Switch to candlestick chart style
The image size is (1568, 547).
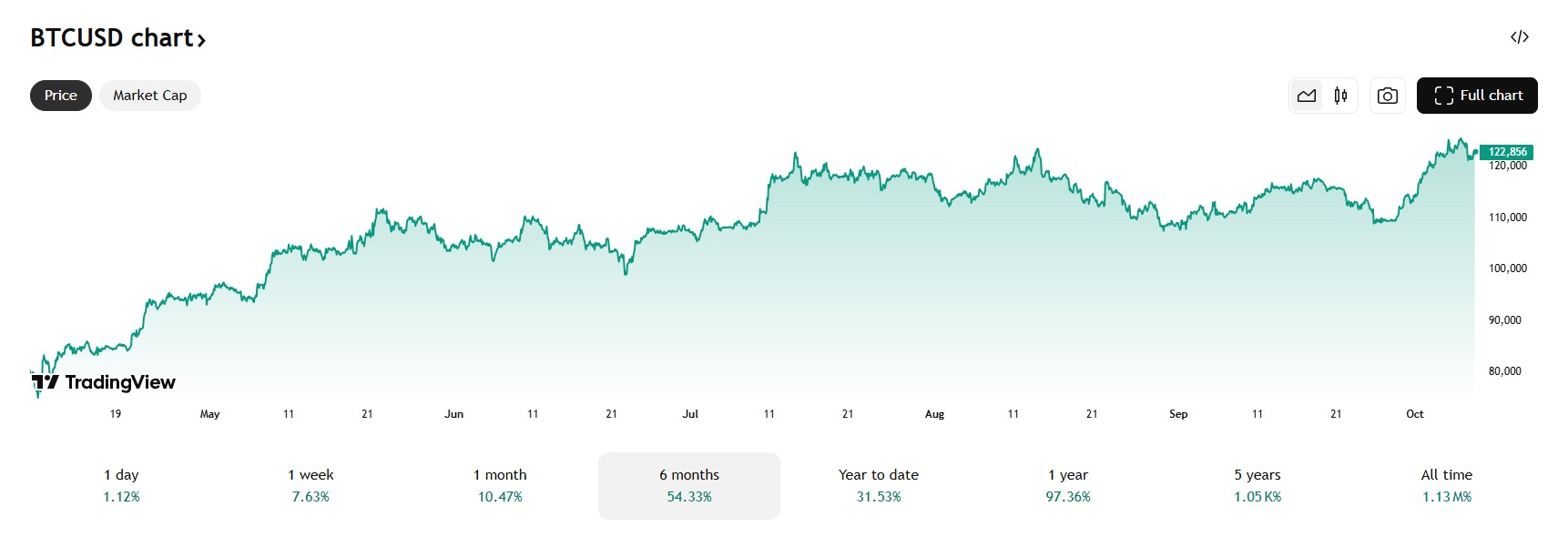(x=1340, y=96)
